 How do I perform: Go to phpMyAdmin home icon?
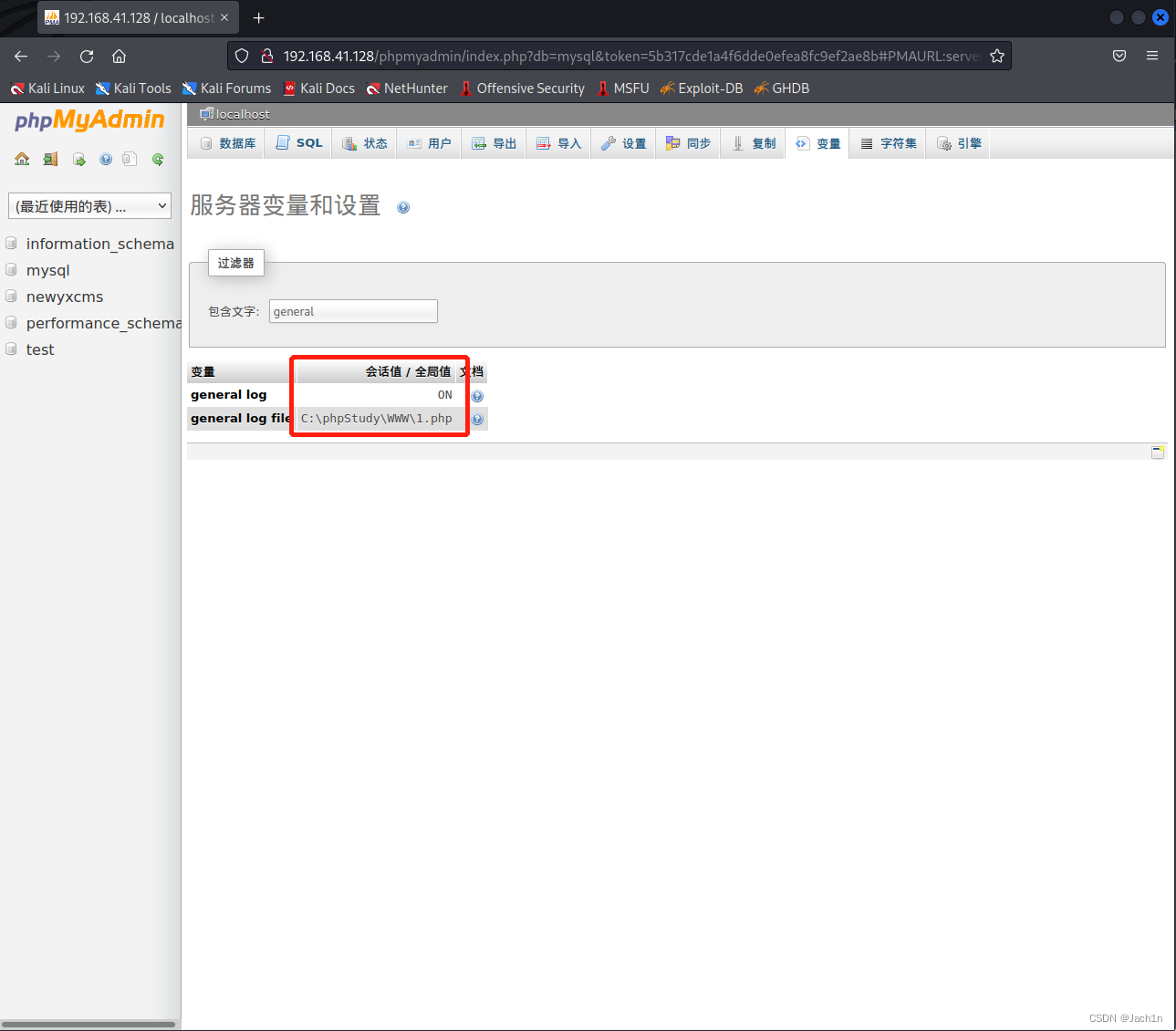pyautogui.click(x=22, y=159)
